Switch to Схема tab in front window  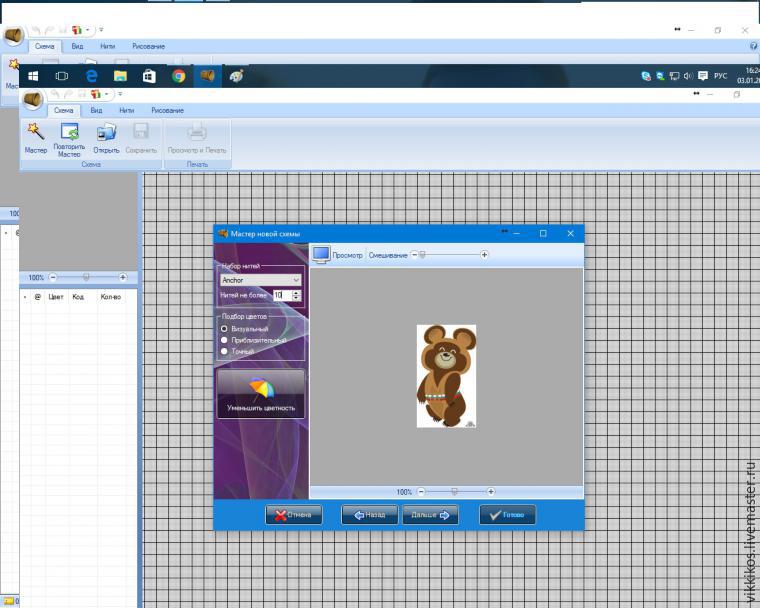coord(63,111)
